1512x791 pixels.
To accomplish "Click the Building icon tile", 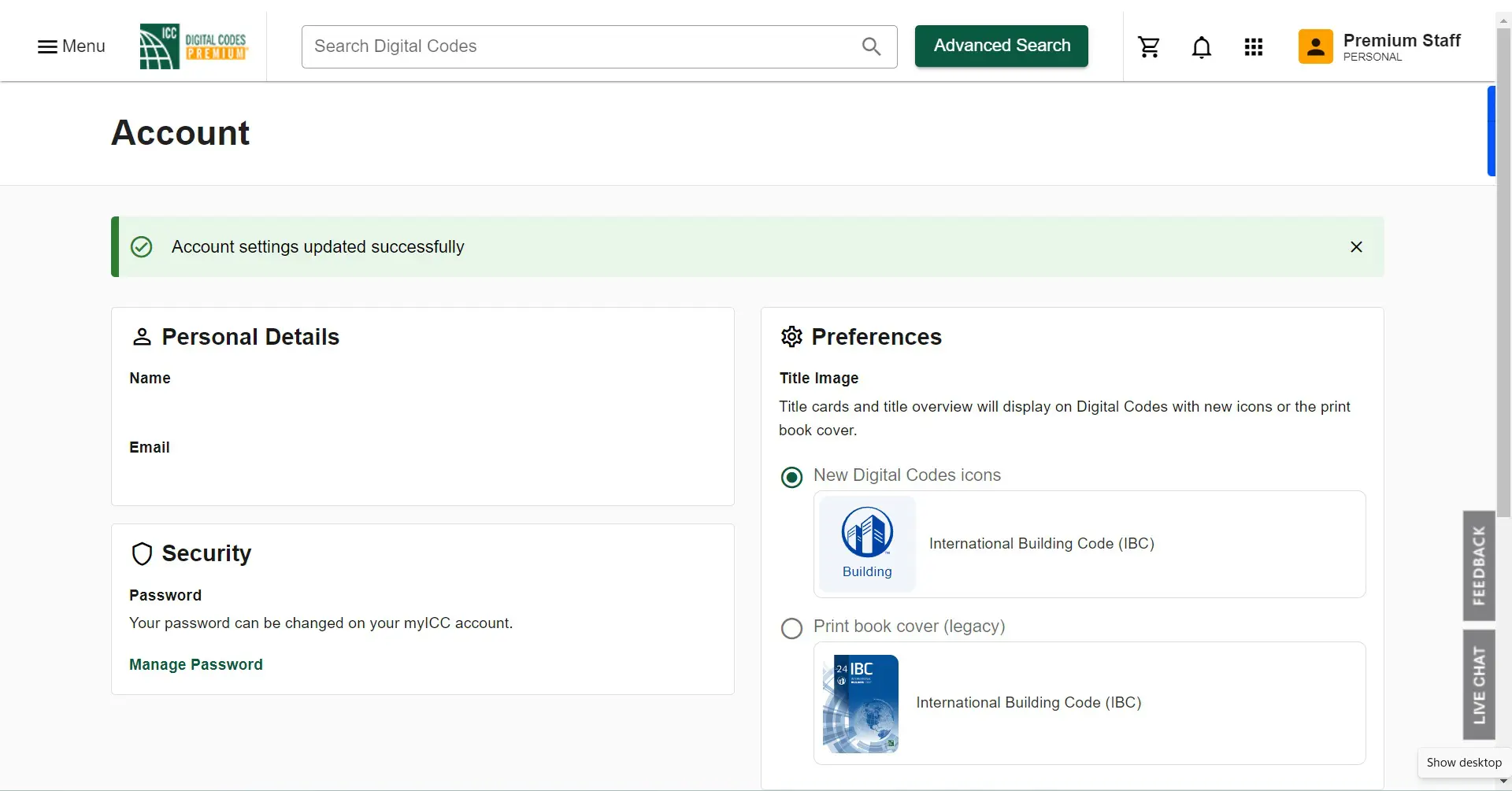I will click(x=867, y=544).
